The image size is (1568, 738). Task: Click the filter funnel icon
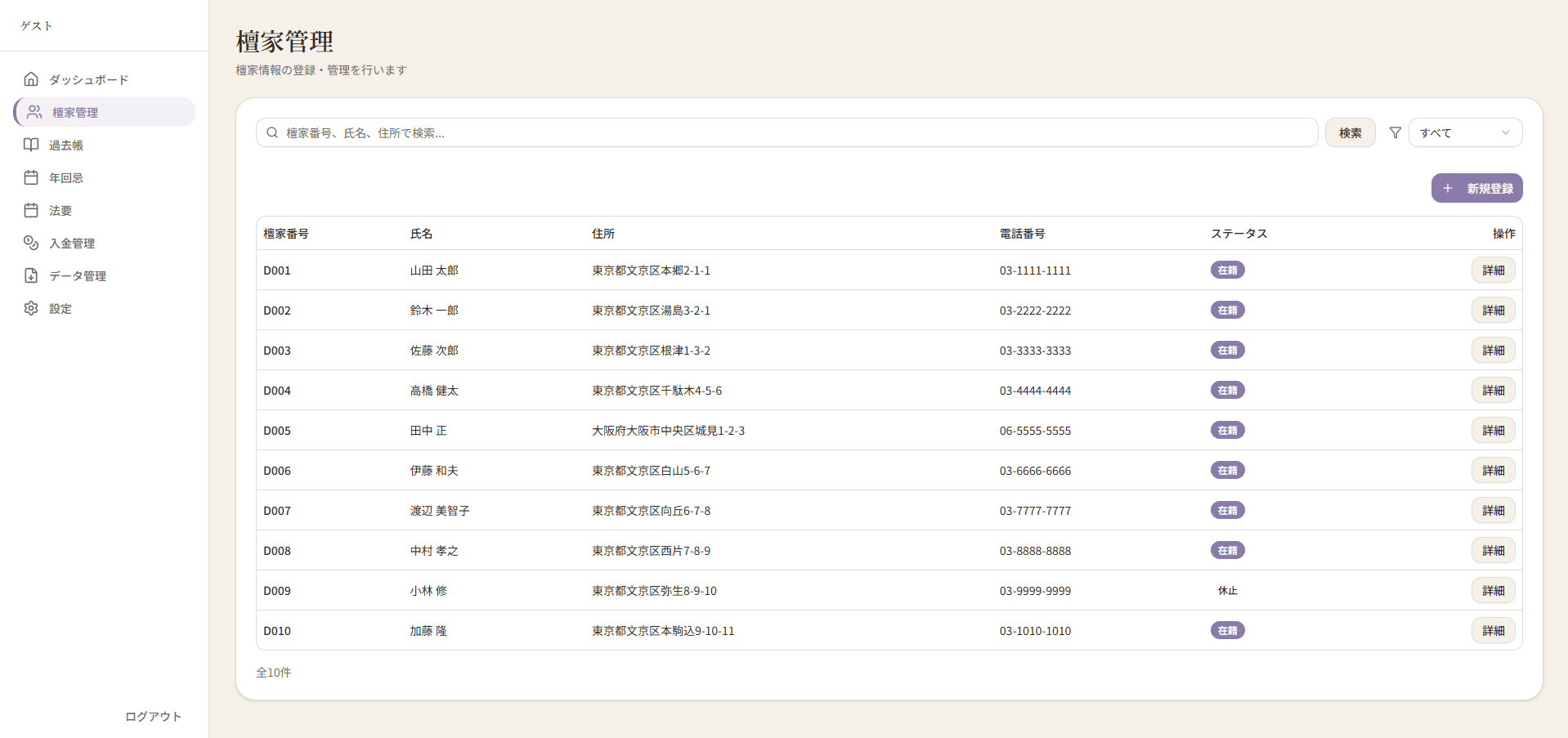tap(1395, 132)
